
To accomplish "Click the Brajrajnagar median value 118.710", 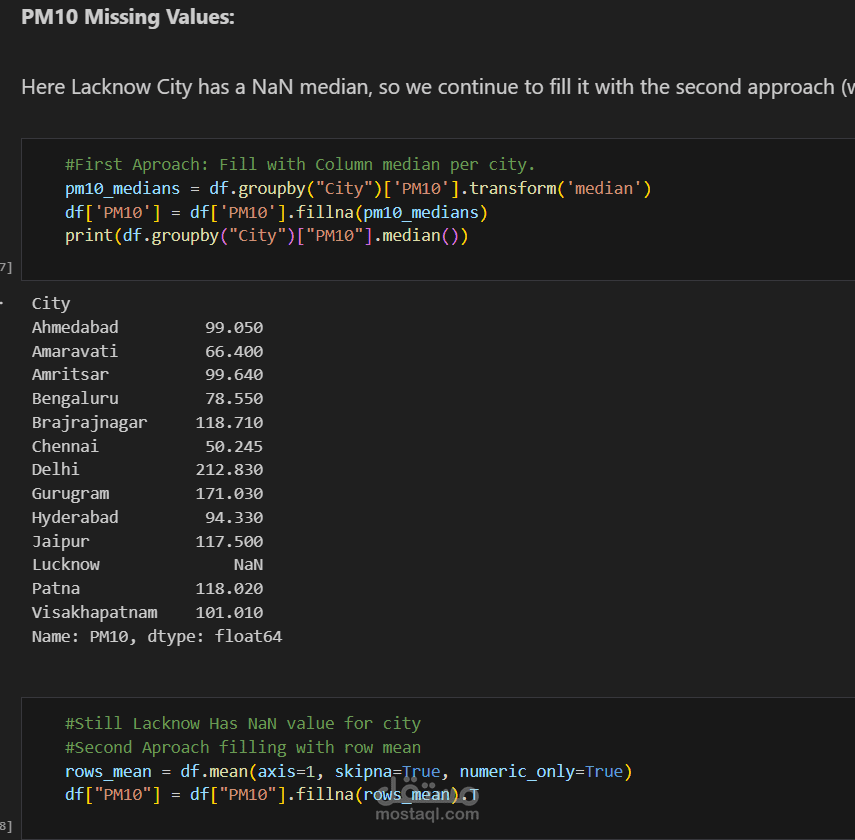I will (x=229, y=422).
